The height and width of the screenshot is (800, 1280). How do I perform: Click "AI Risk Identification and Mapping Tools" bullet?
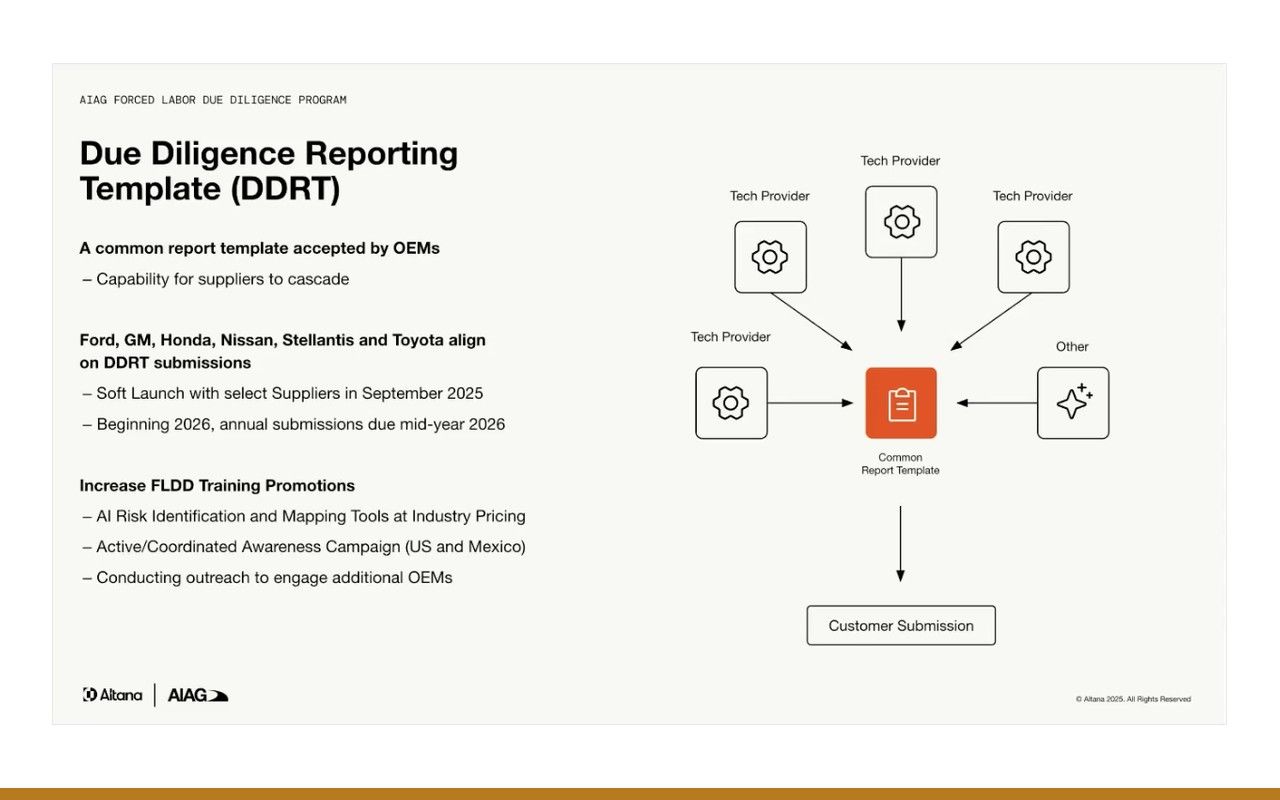[x=304, y=516]
